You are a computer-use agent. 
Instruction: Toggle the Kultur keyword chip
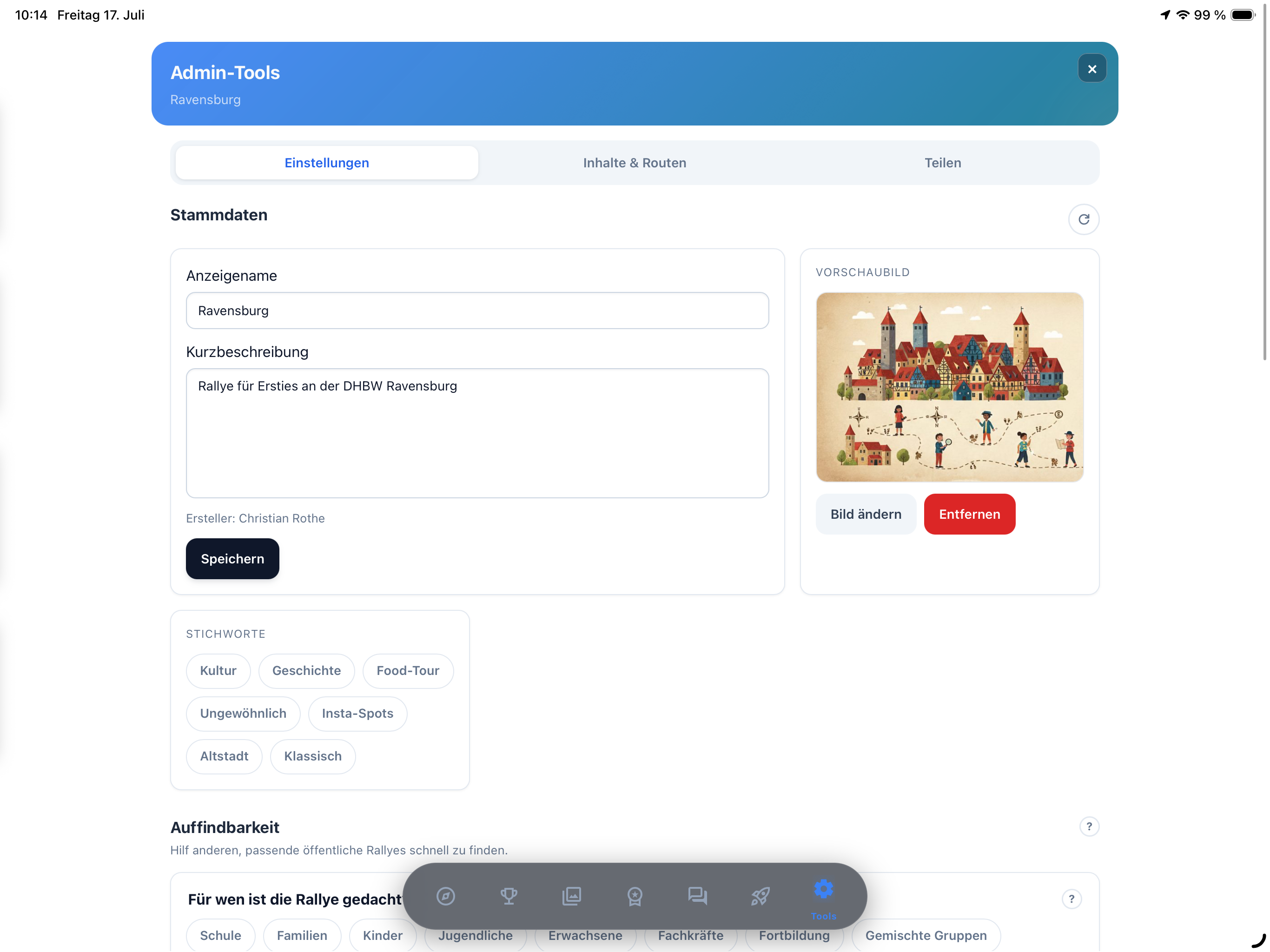point(218,671)
